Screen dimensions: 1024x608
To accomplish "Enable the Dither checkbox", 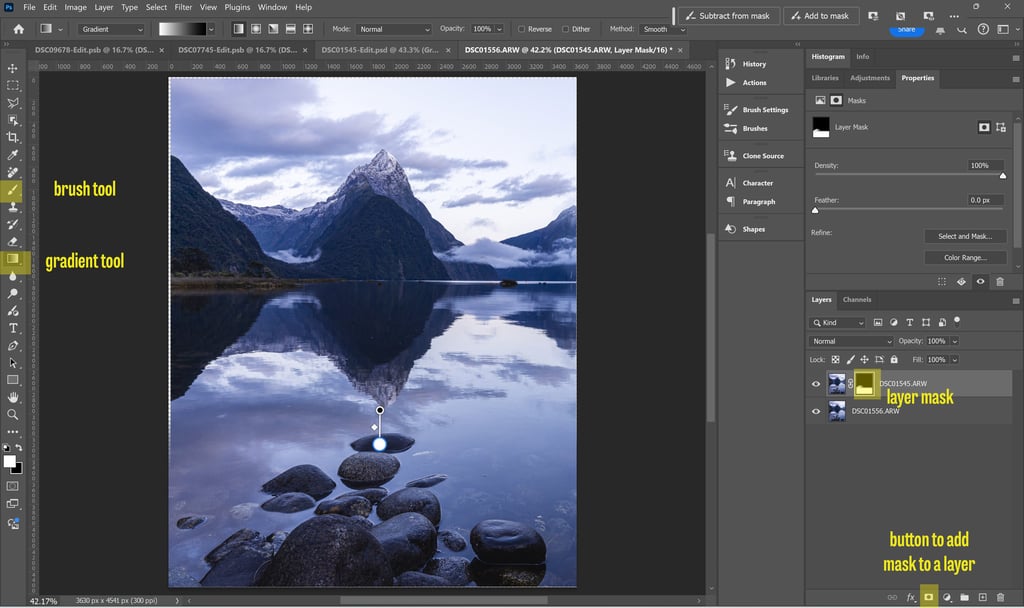I will pyautogui.click(x=566, y=29).
